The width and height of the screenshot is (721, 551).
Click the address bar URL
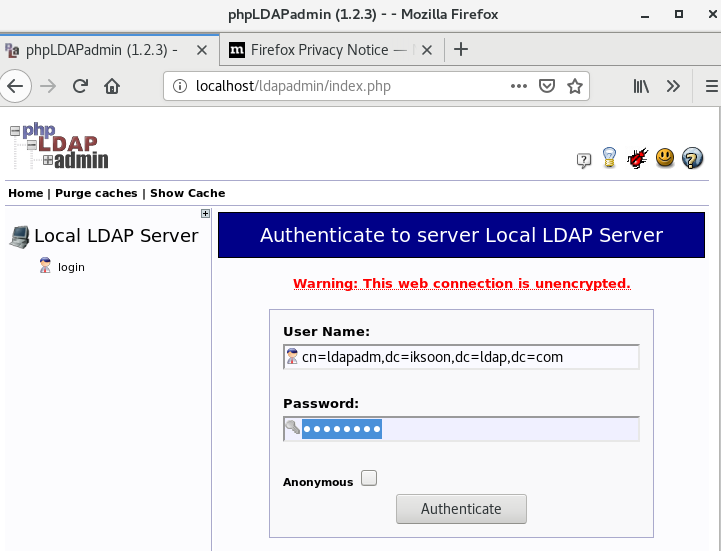pyautogui.click(x=293, y=86)
